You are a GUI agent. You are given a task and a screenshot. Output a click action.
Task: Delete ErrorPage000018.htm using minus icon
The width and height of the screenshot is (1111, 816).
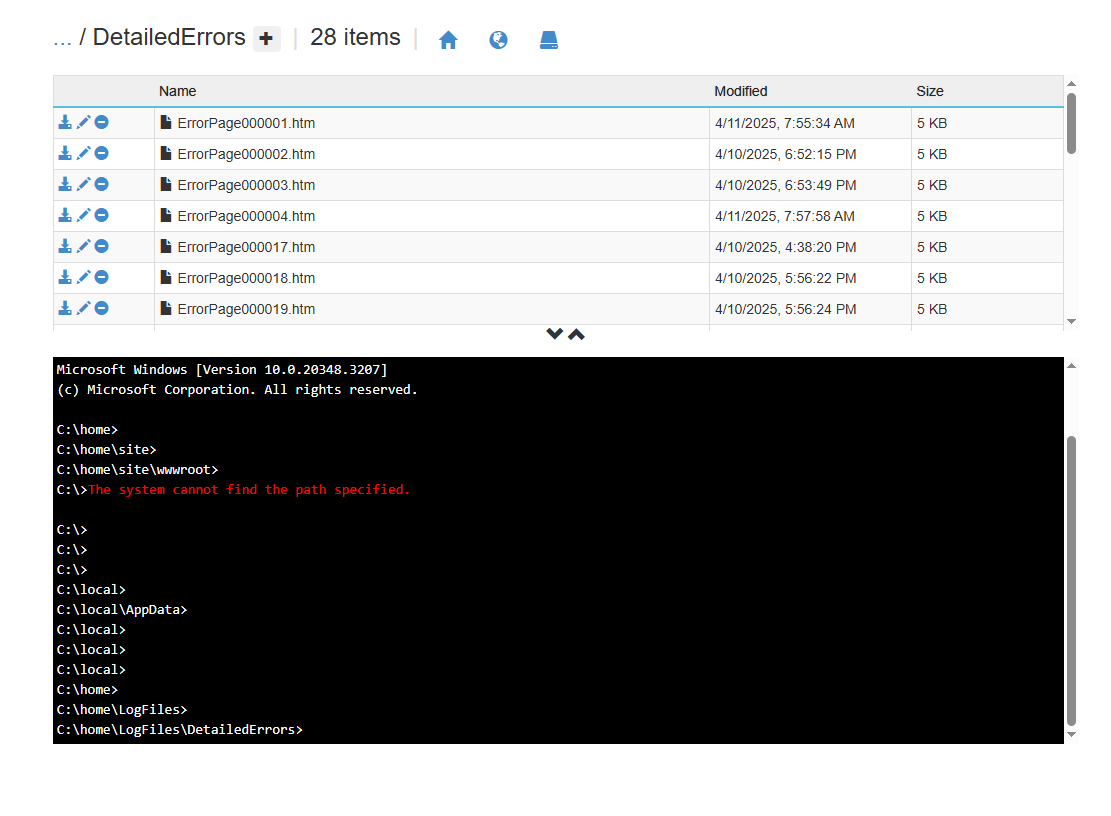click(102, 277)
